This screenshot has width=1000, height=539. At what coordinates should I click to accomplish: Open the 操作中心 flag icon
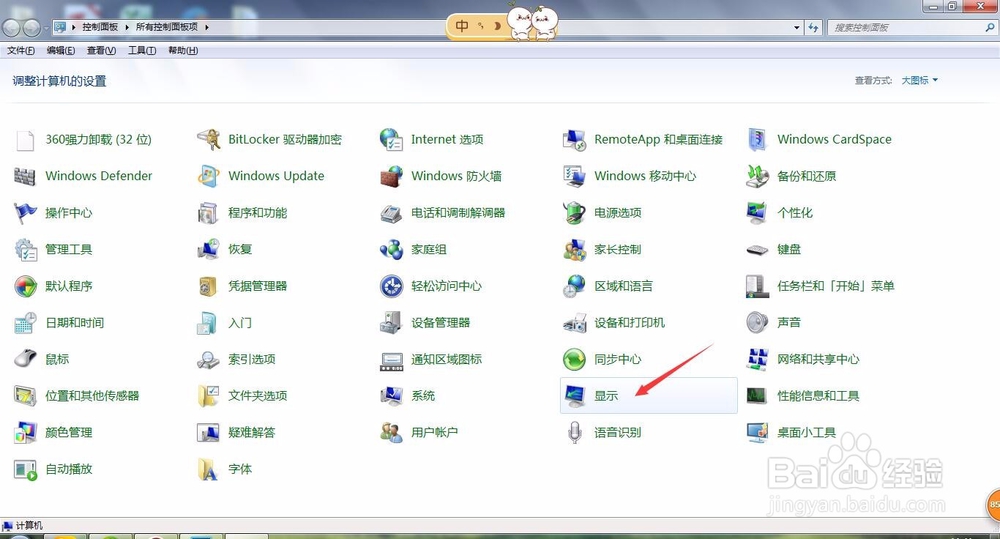(26, 212)
